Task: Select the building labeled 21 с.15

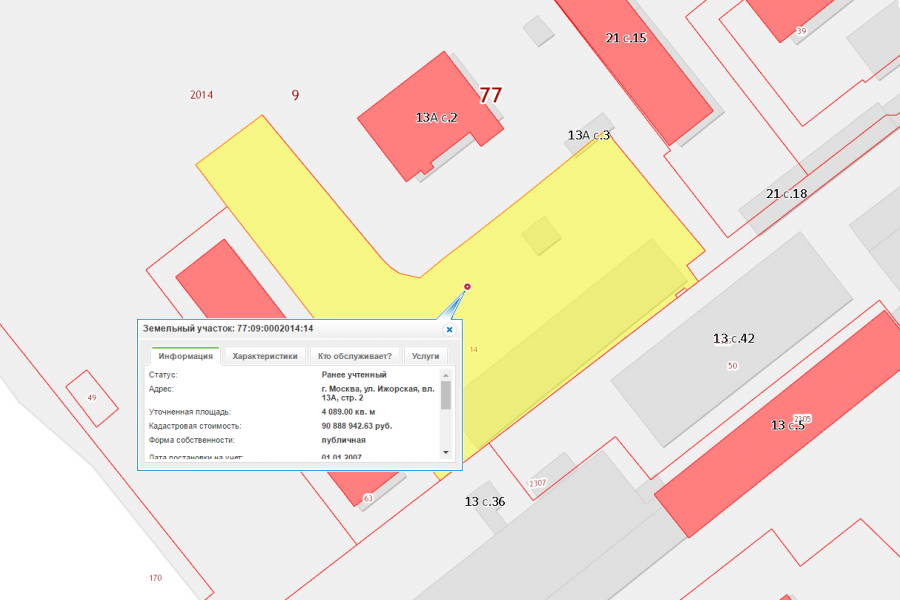Action: [x=634, y=69]
